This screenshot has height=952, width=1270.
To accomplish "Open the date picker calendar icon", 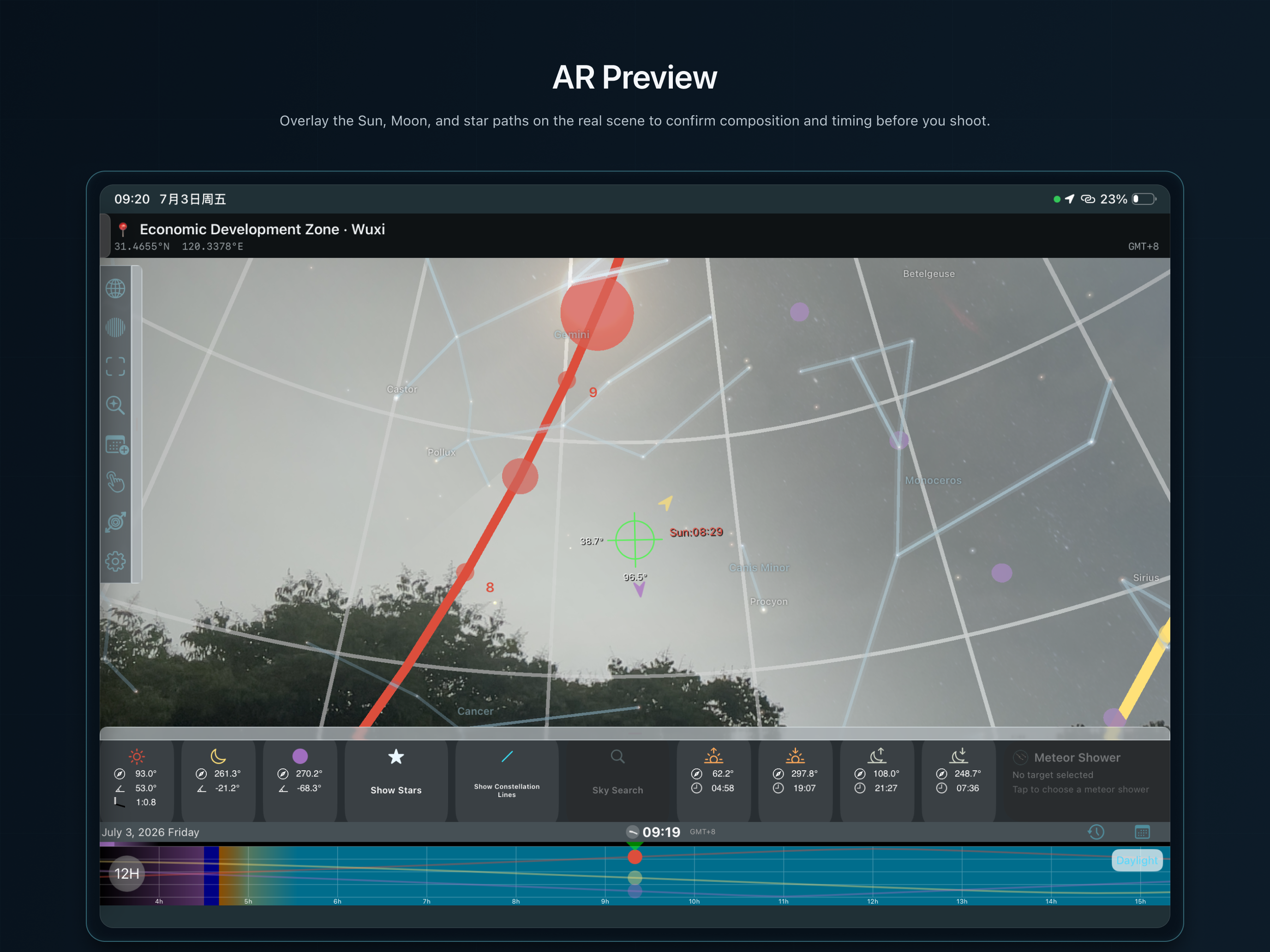I will (x=1143, y=832).
